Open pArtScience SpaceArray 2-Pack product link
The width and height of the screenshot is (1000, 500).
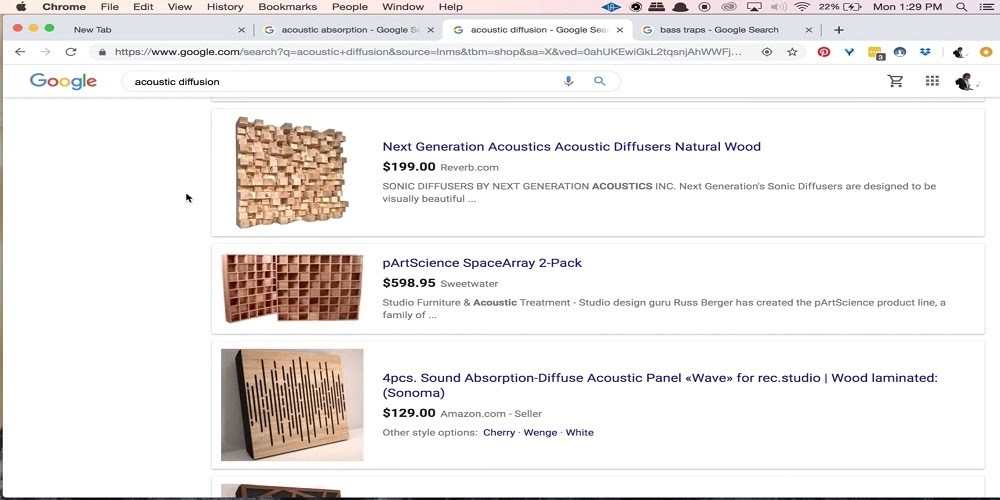[x=482, y=263]
